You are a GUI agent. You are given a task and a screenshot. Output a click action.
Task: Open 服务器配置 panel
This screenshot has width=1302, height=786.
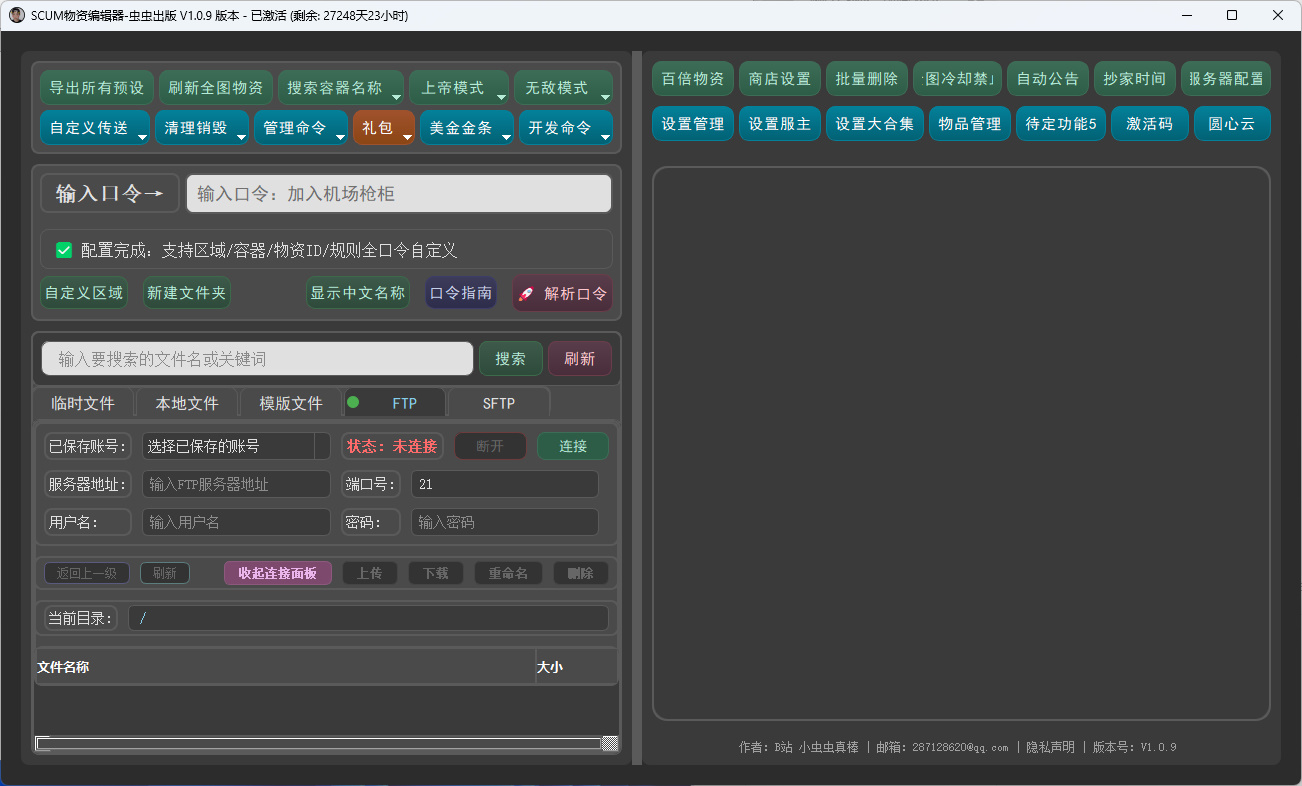coord(1226,79)
